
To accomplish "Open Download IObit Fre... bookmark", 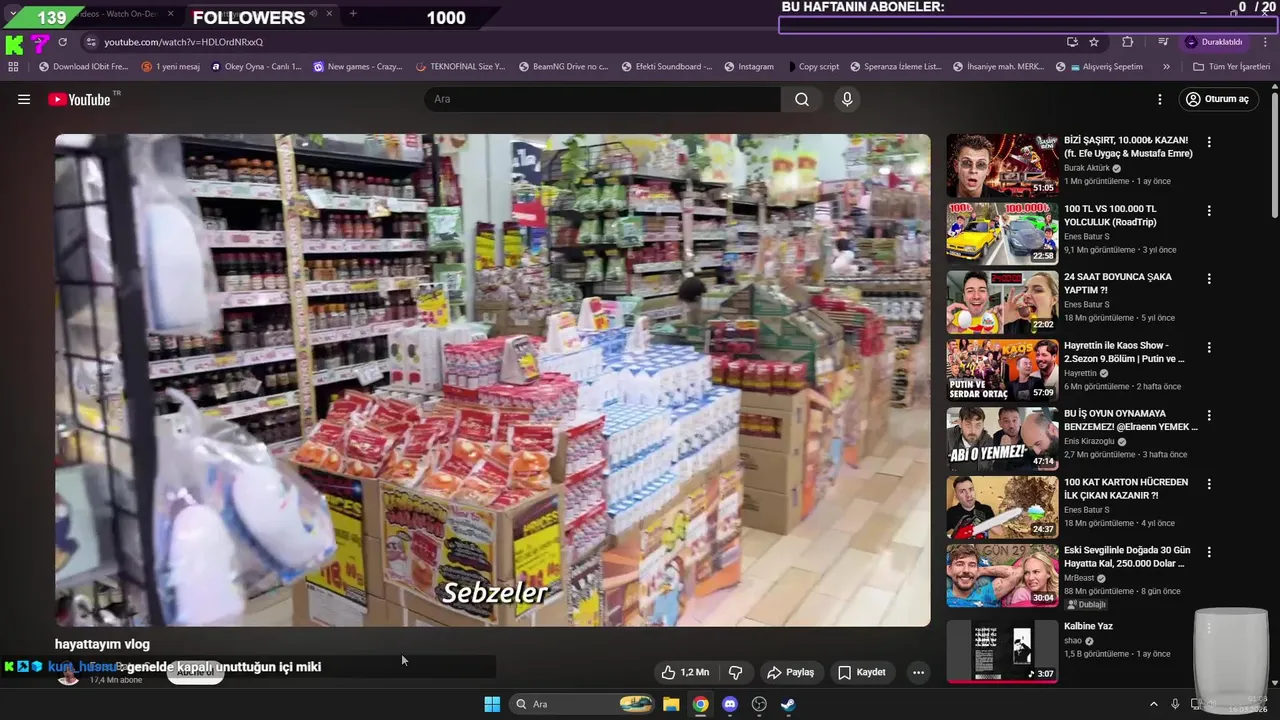I will click(x=83, y=67).
